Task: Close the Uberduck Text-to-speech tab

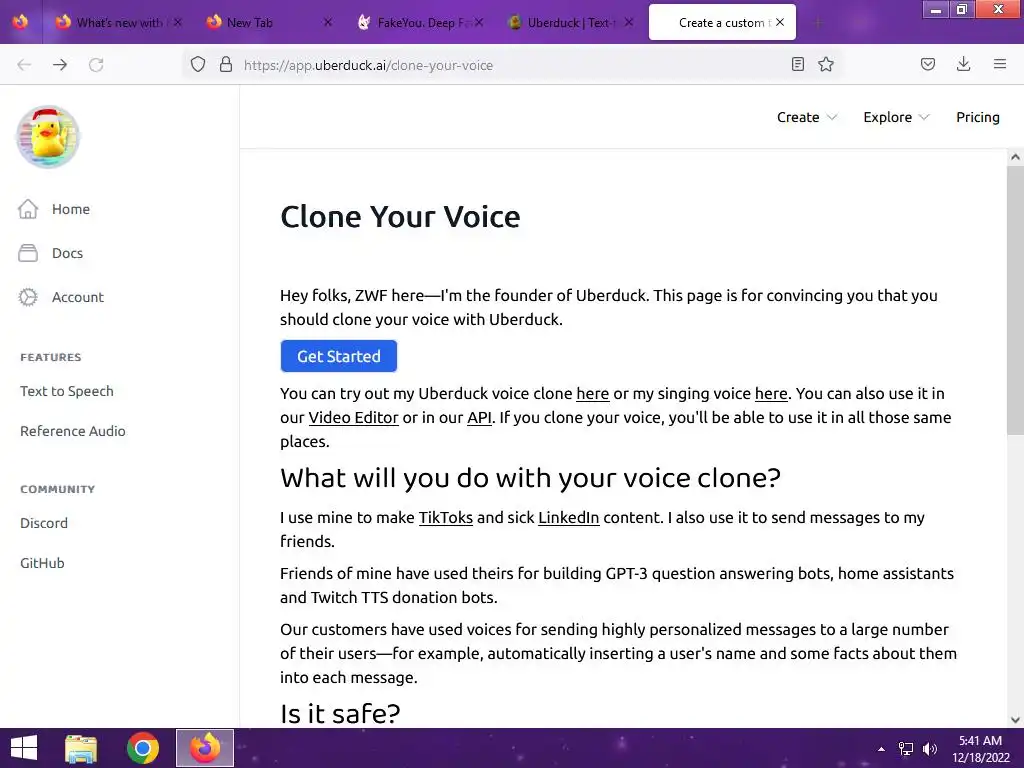Action: (x=628, y=22)
